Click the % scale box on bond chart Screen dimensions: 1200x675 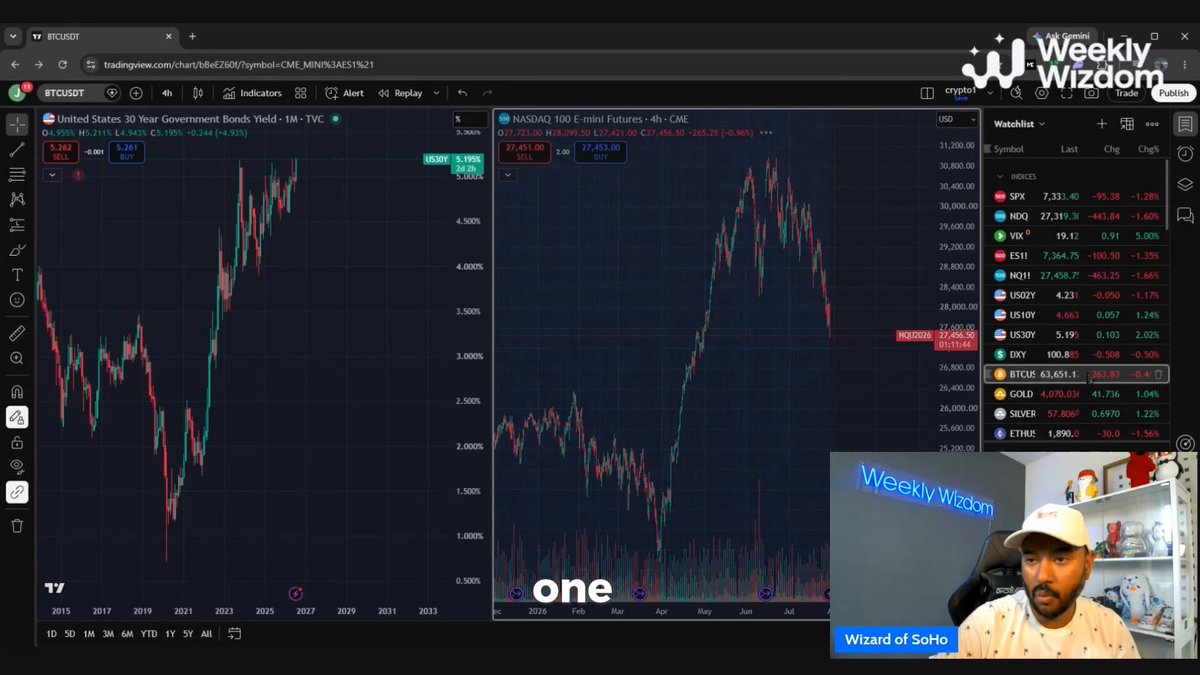470,119
